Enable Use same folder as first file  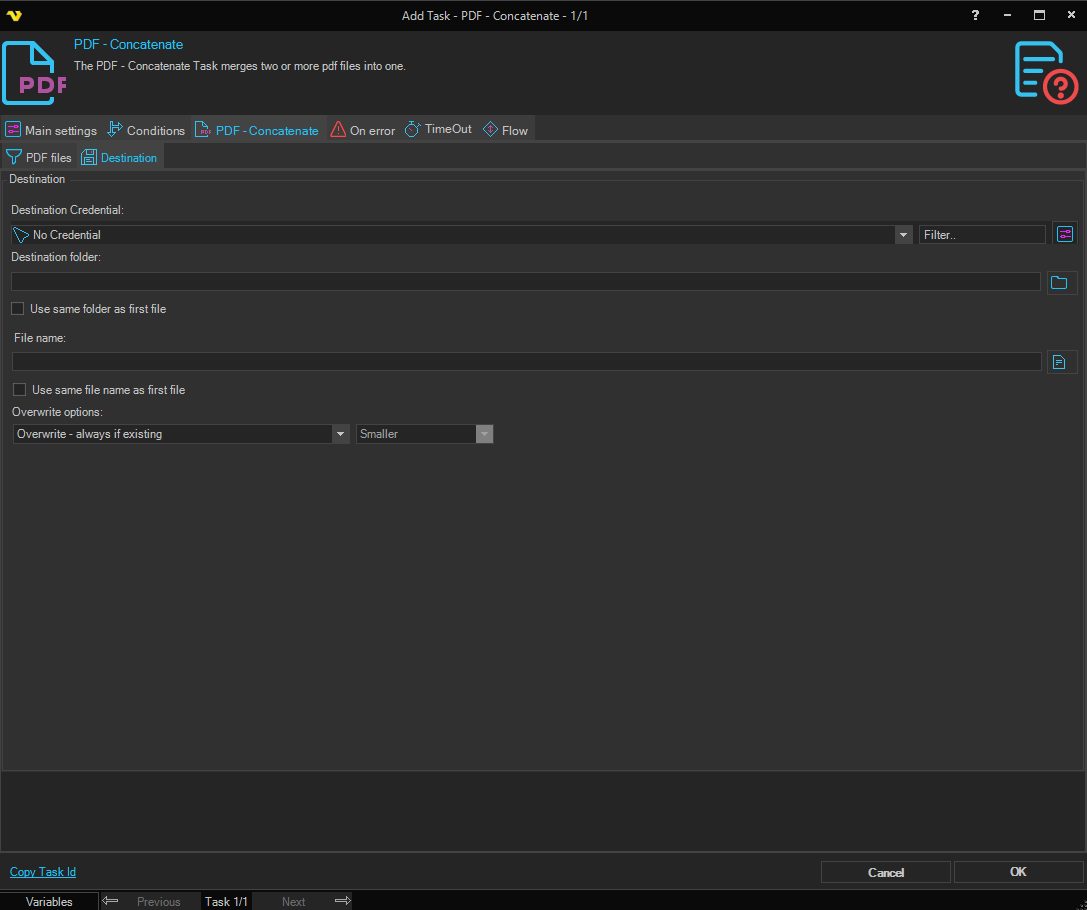[18, 309]
